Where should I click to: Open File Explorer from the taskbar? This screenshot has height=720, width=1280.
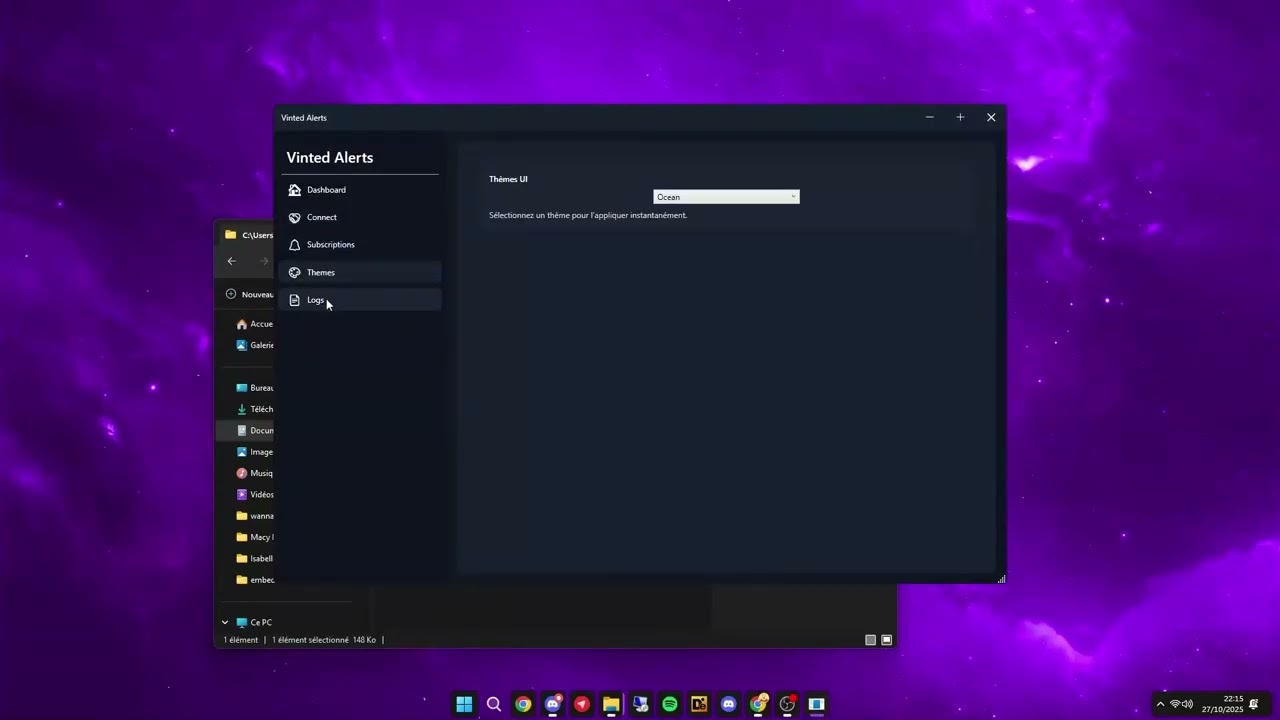(611, 704)
